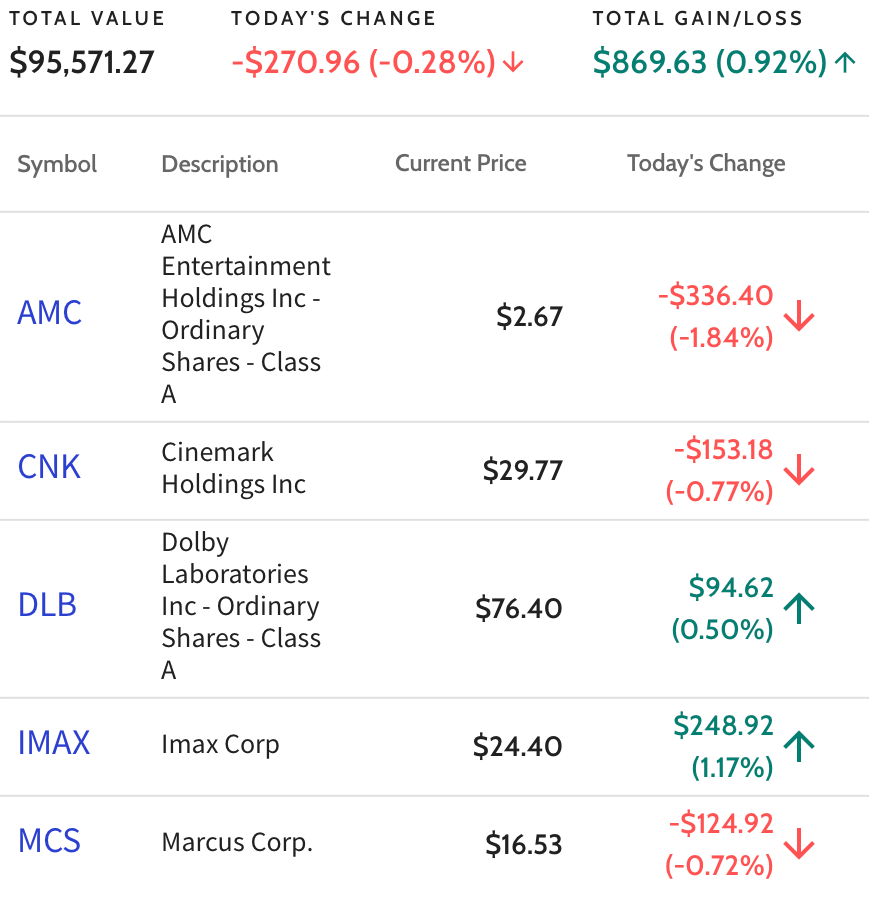Open the CNK ticker link
869x898 pixels.
[x=49, y=467]
